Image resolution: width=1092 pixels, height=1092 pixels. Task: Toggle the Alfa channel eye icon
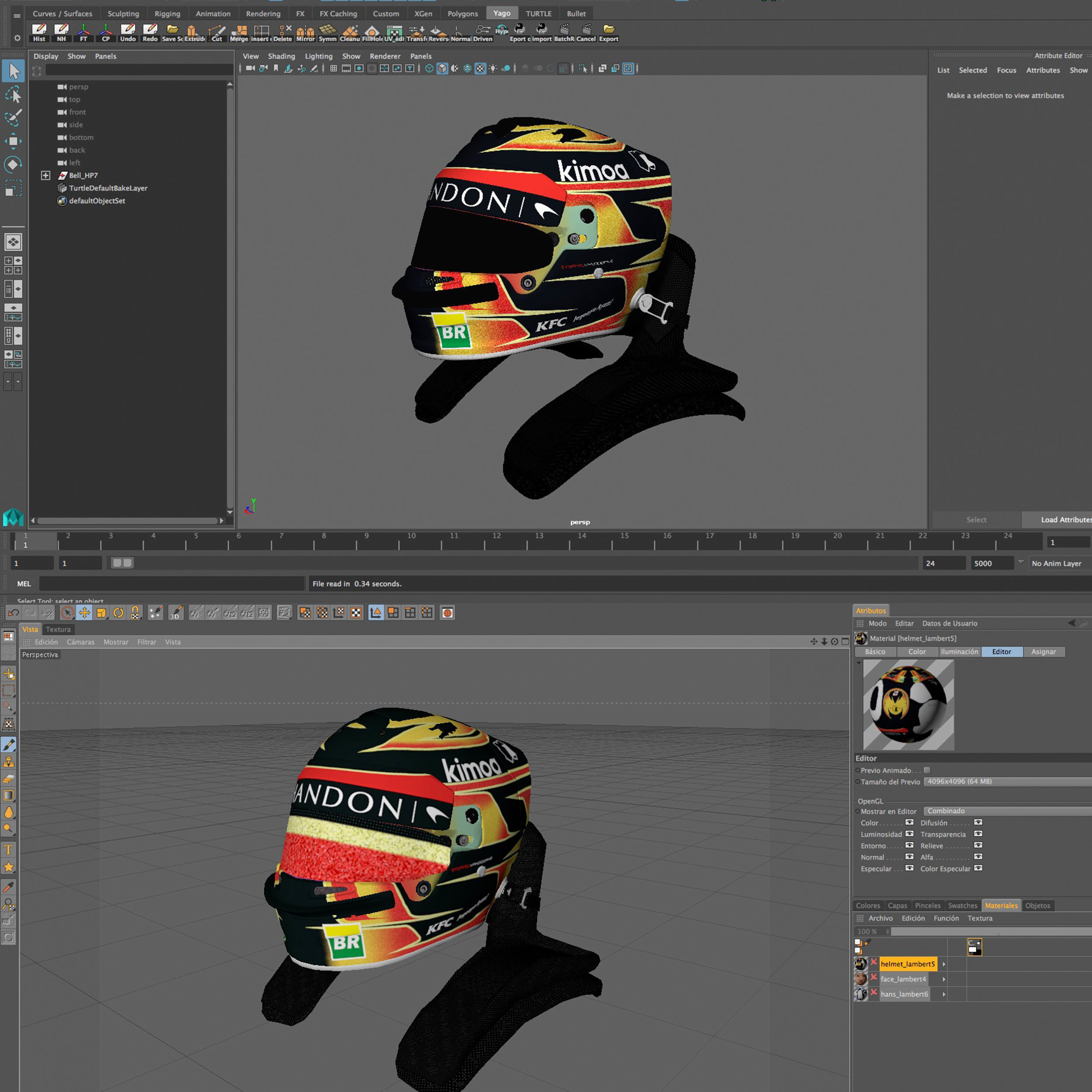(x=978, y=857)
